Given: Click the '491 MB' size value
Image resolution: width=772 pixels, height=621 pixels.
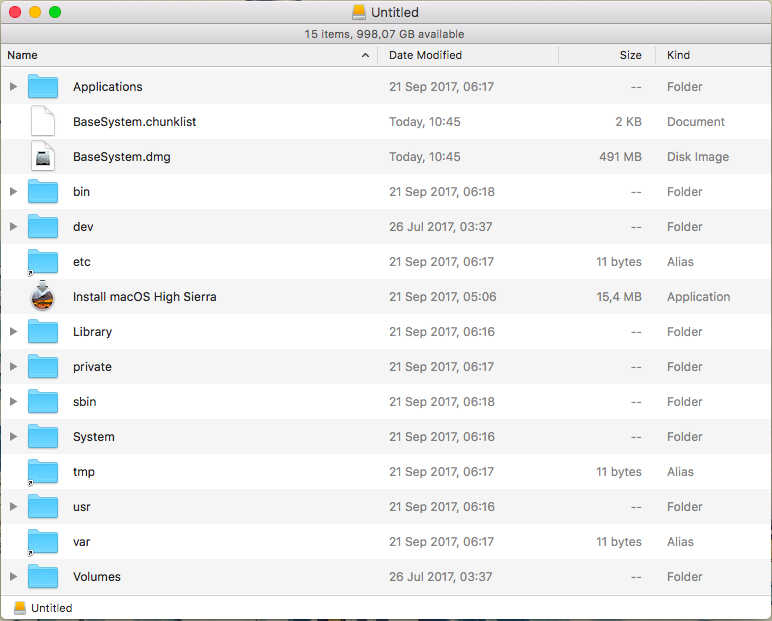Looking at the screenshot, I should [x=620, y=157].
